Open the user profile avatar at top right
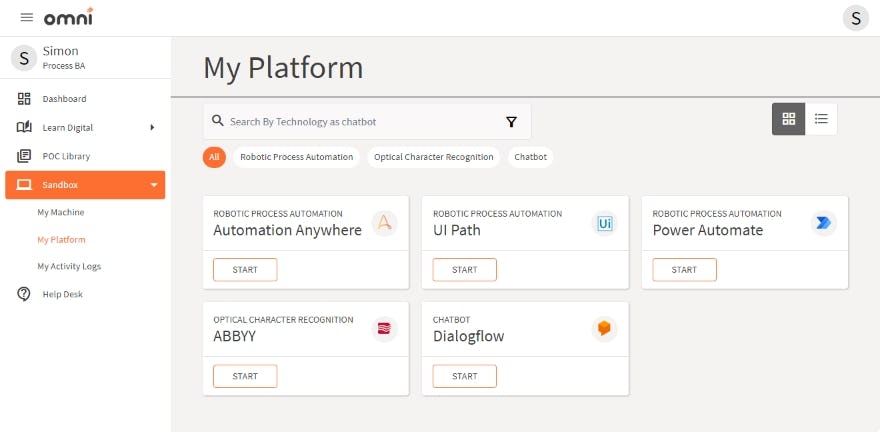 click(855, 18)
